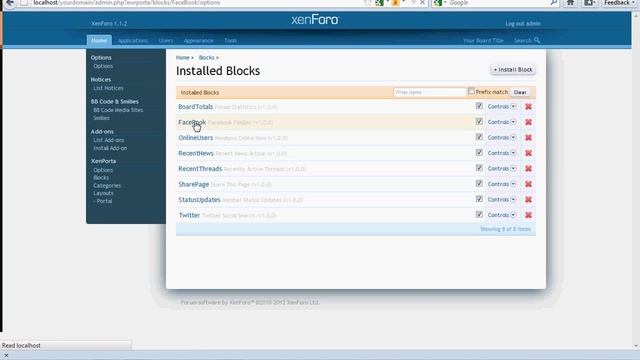Open List Add-ons in sidebar

109,140
